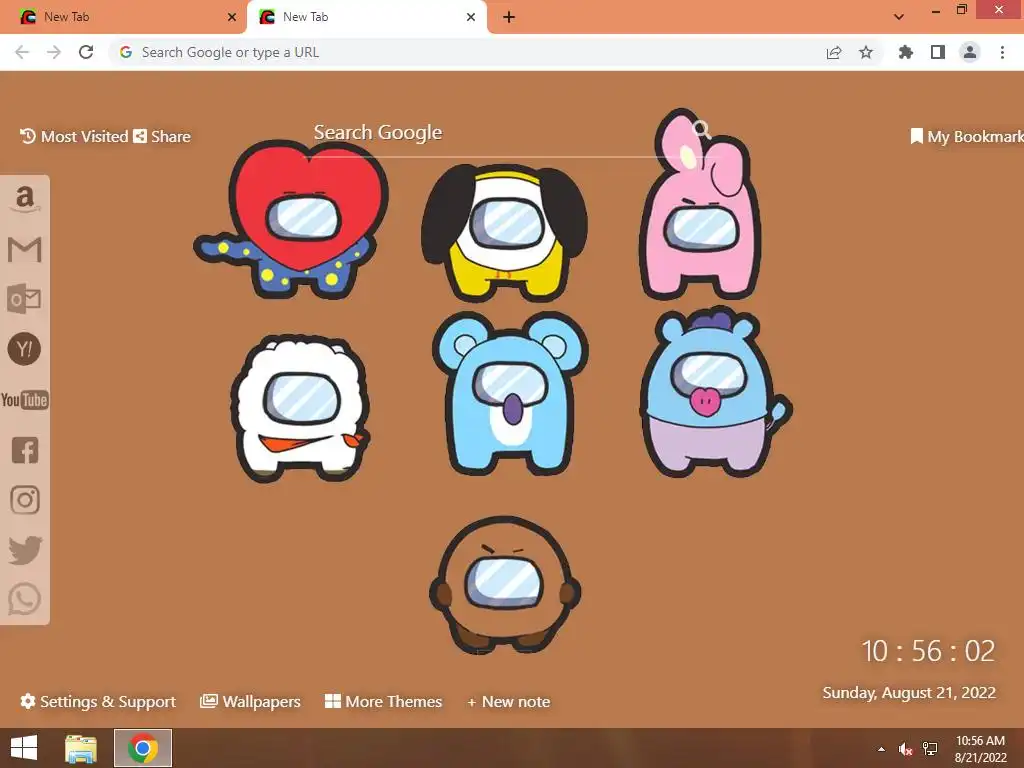The image size is (1024, 768).
Task: Open the Windows Start menu
Action: click(24, 748)
